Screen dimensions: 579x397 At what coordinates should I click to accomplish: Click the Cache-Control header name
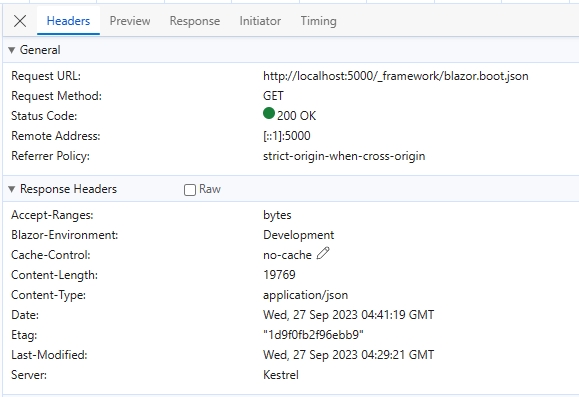tap(51, 255)
